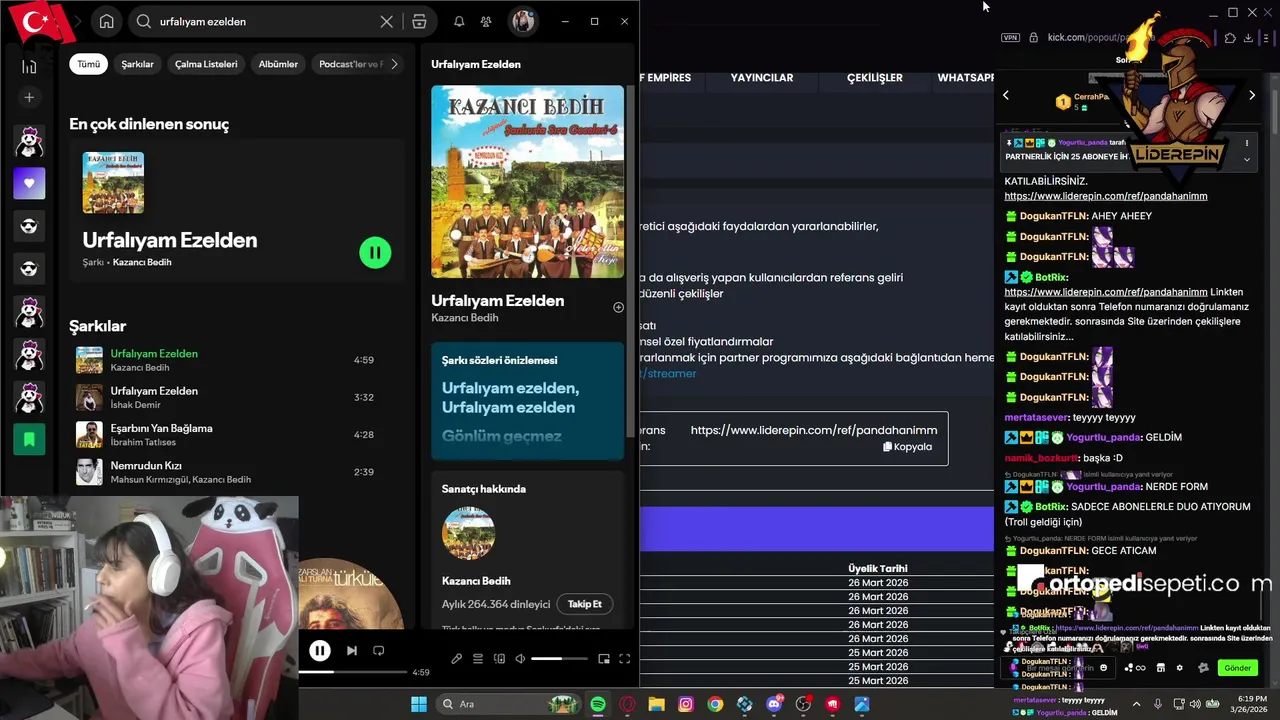Open ÇEKİLİŞLER menu on Liderepin site

click(x=875, y=78)
